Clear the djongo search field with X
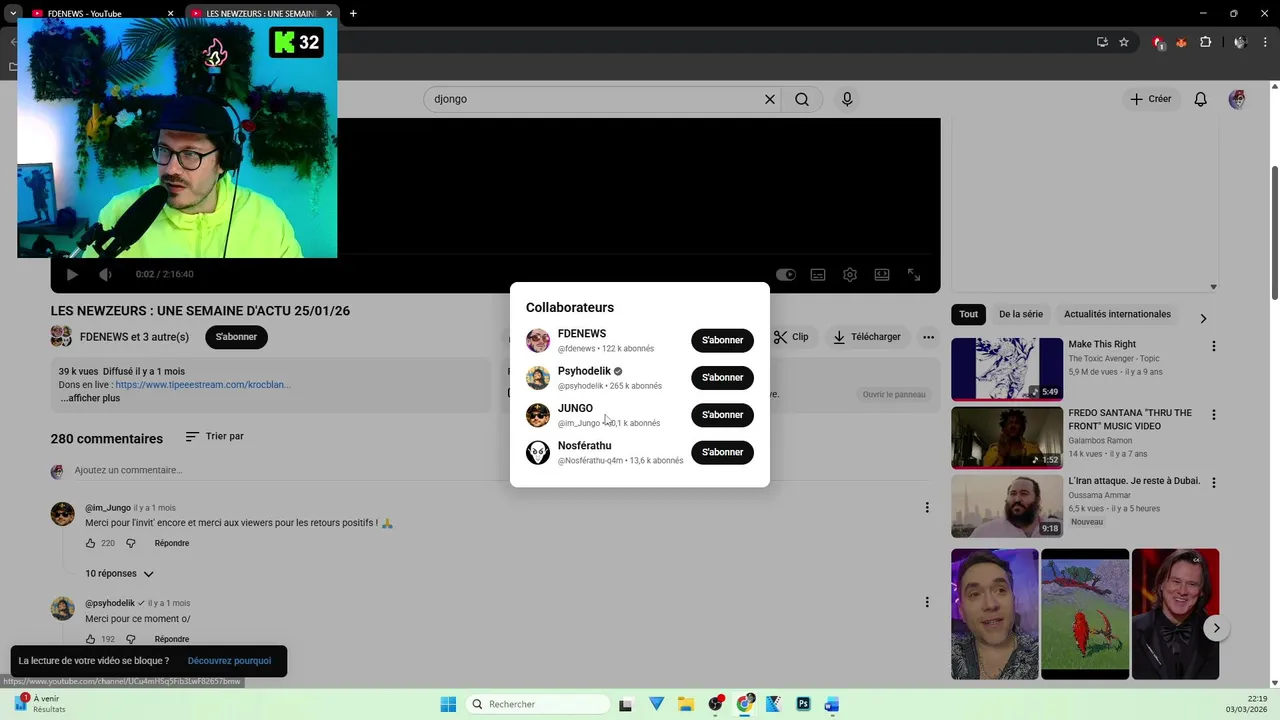The height and width of the screenshot is (720, 1280). 770,99
